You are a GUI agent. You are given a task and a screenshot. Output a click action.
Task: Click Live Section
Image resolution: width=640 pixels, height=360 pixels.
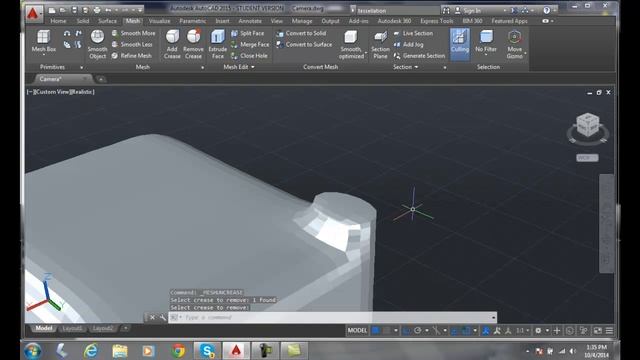(413, 33)
